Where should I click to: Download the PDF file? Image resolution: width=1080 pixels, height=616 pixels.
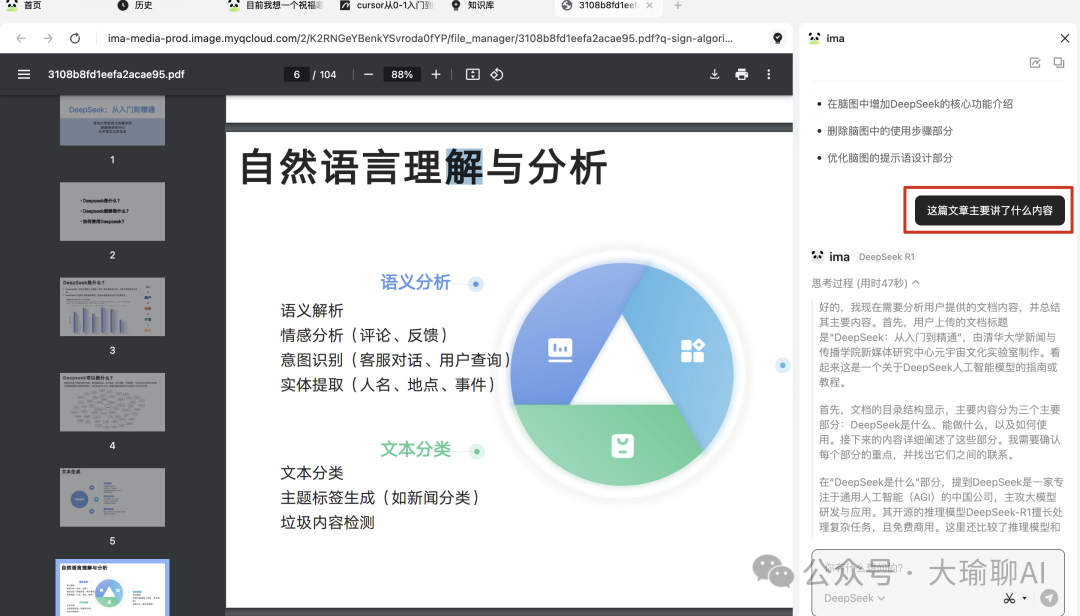pyautogui.click(x=714, y=73)
